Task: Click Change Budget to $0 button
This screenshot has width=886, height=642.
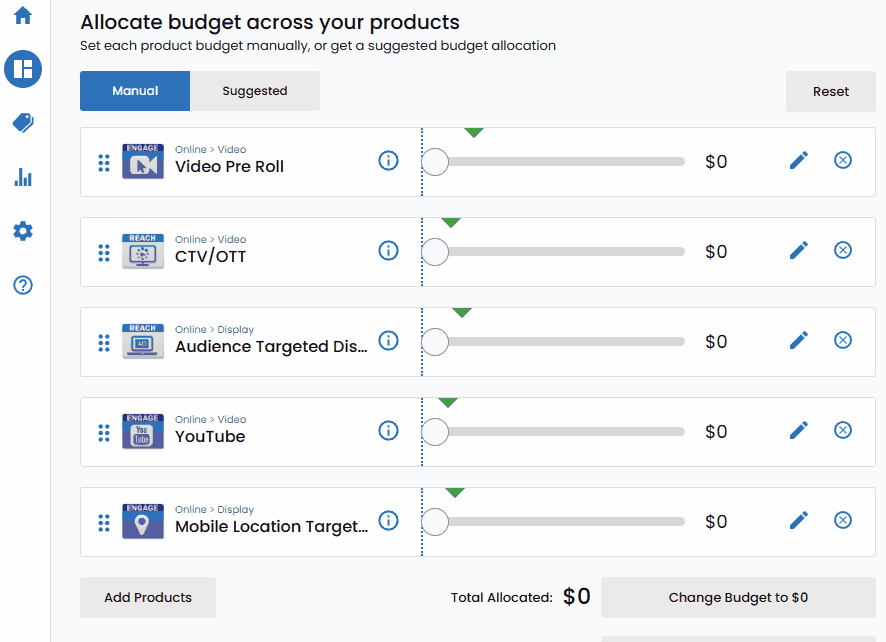Action: click(738, 598)
